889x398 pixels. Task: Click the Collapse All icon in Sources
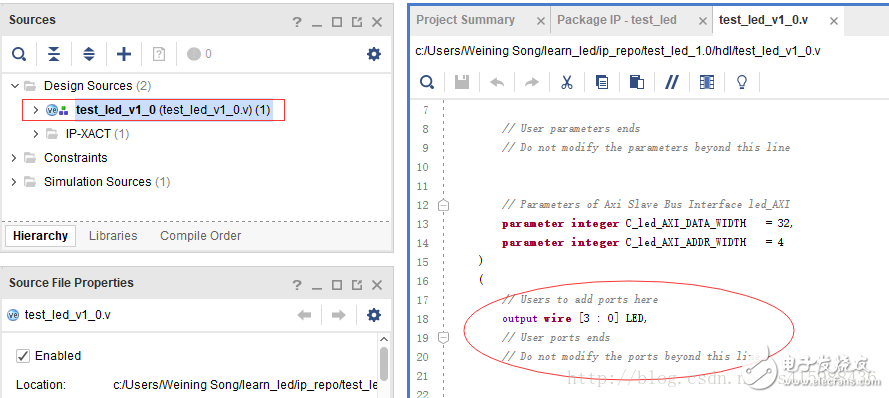(54, 54)
